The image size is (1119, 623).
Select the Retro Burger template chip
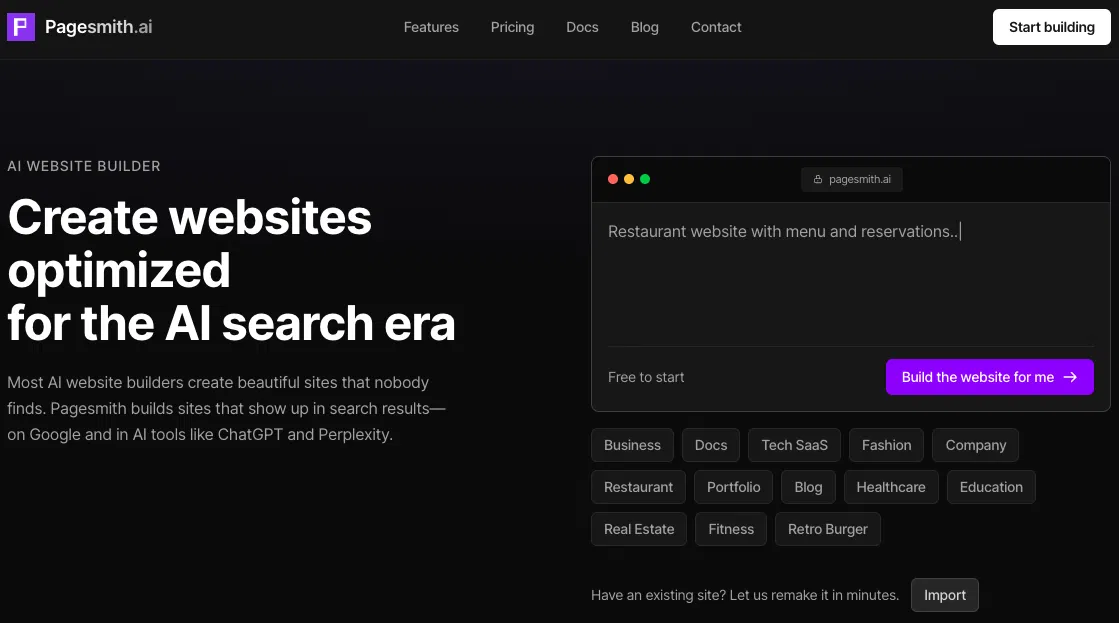827,529
